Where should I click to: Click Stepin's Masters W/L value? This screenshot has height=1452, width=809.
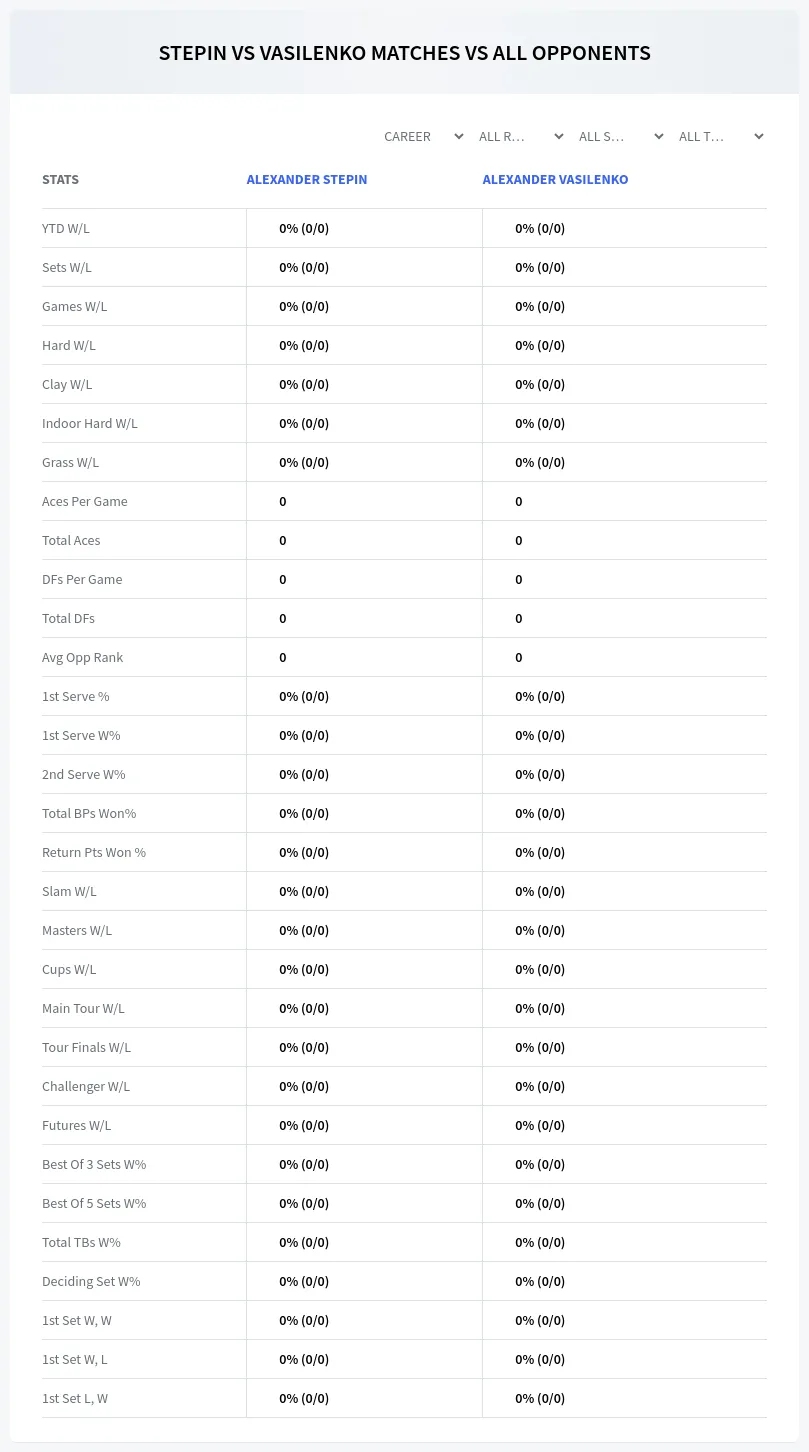pos(304,930)
